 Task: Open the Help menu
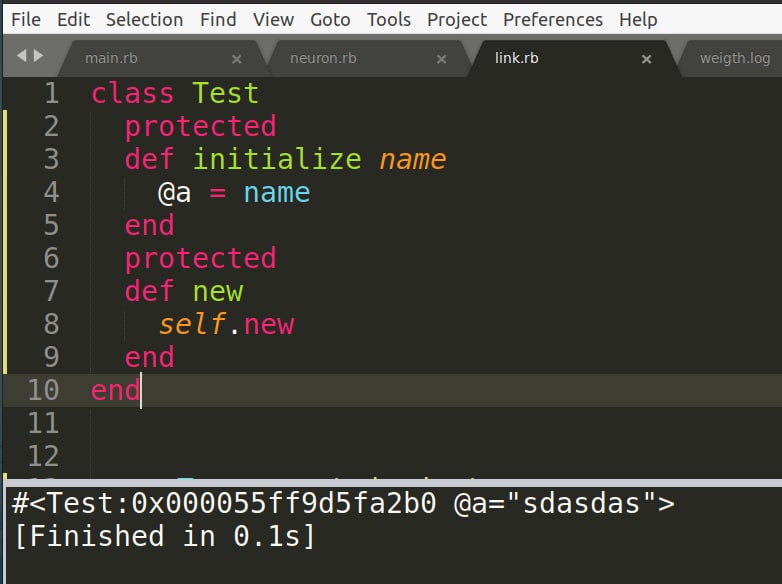tap(638, 19)
